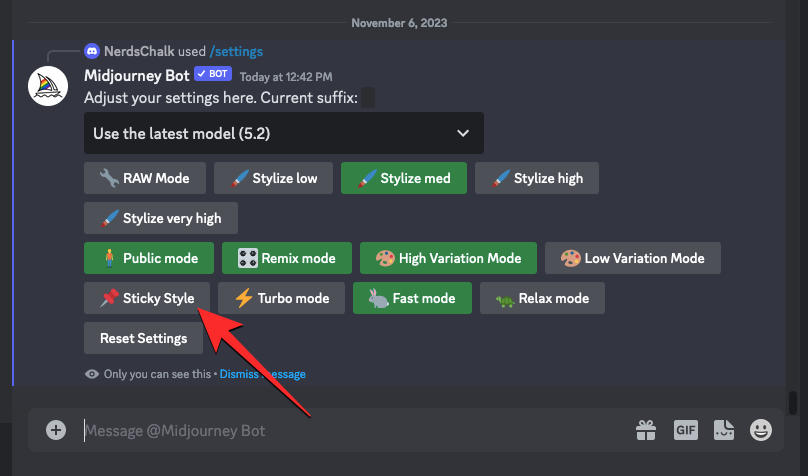Open the sticker picker icon
Viewport: 808px width, 476px height.
[724, 430]
